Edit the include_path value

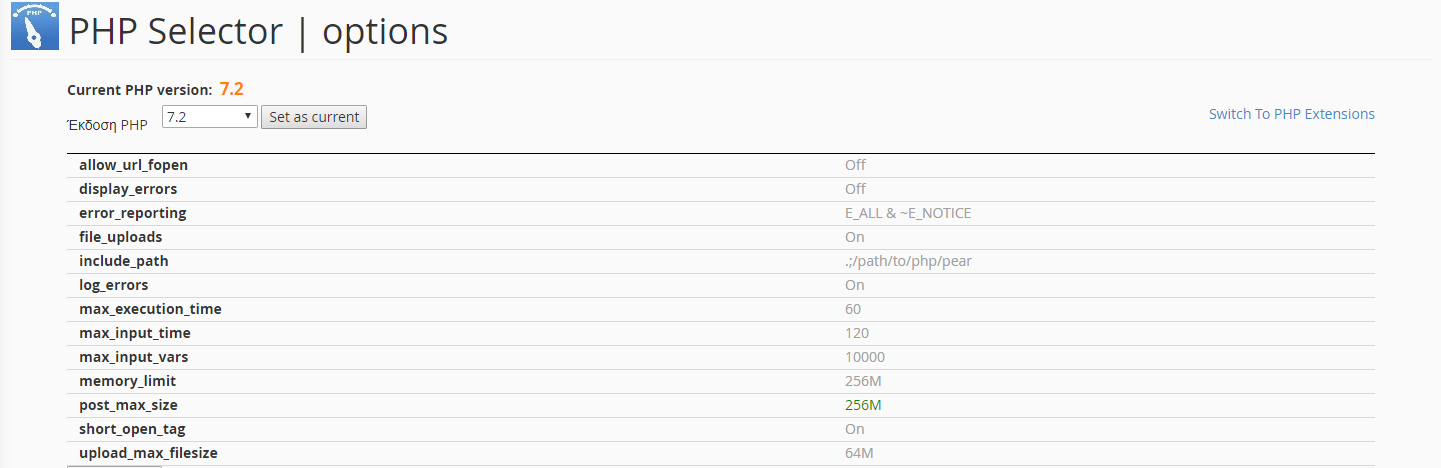pyautogui.click(x=907, y=261)
